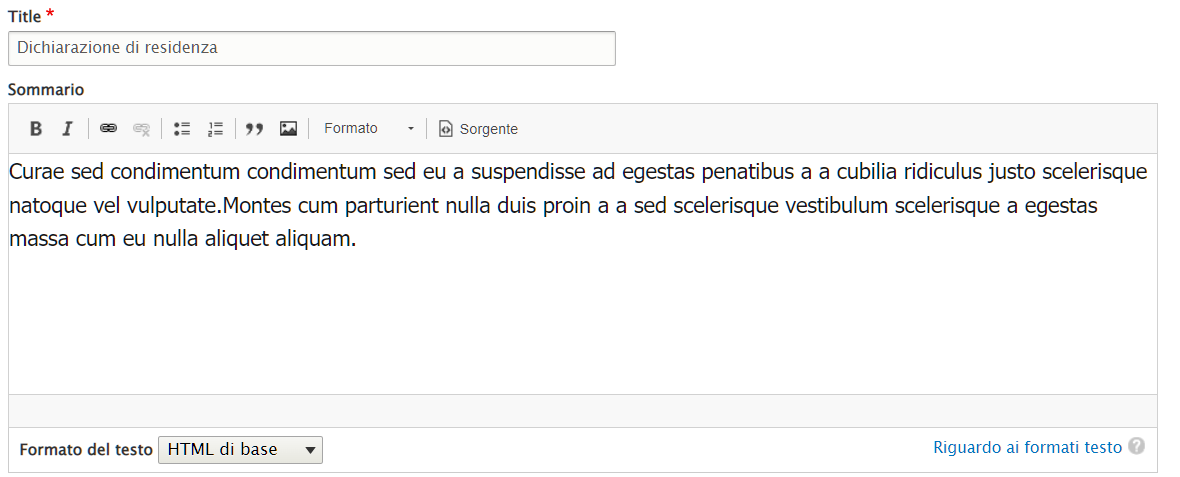Viewport: 1180px width, 477px height.
Task: Toggle bold formatting in the editor
Action: pos(36,129)
